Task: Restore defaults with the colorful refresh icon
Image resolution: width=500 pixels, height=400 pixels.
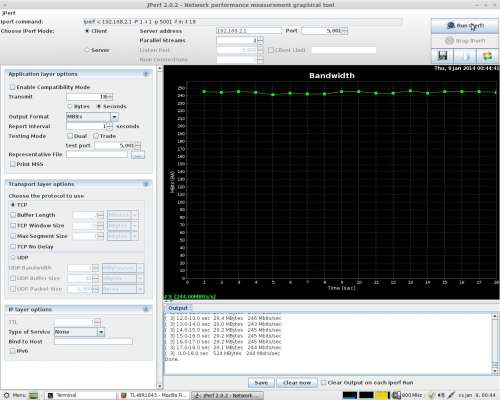Action: click(x=487, y=56)
